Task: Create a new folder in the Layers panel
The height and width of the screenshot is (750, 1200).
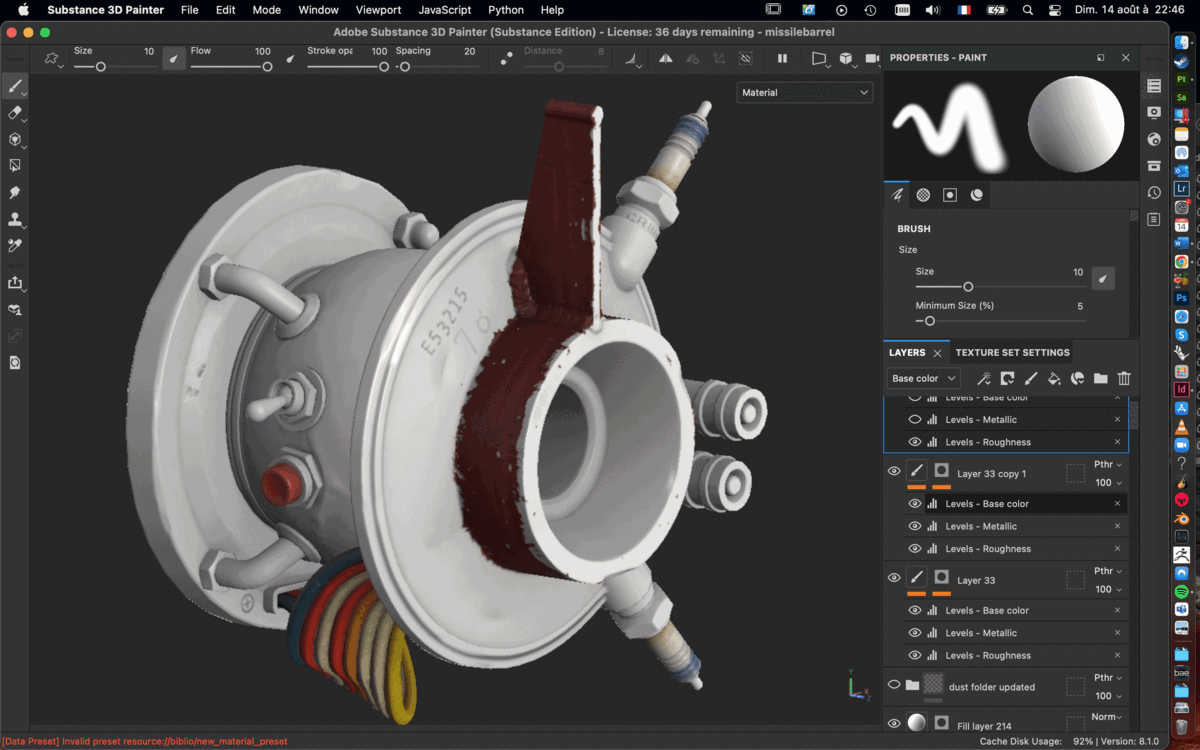Action: 1100,378
